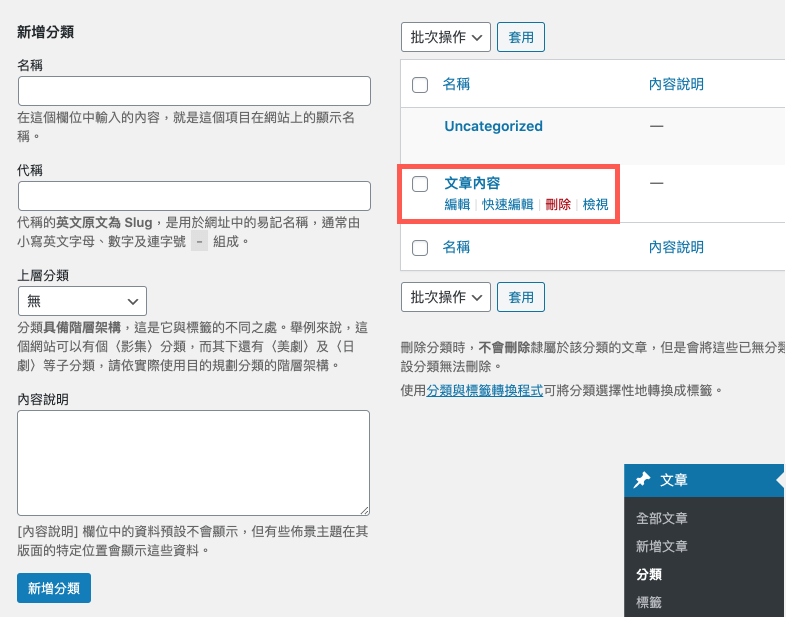Image resolution: width=786 pixels, height=617 pixels.
Task: Open the top 批次操作 dropdown
Action: pyautogui.click(x=446, y=37)
